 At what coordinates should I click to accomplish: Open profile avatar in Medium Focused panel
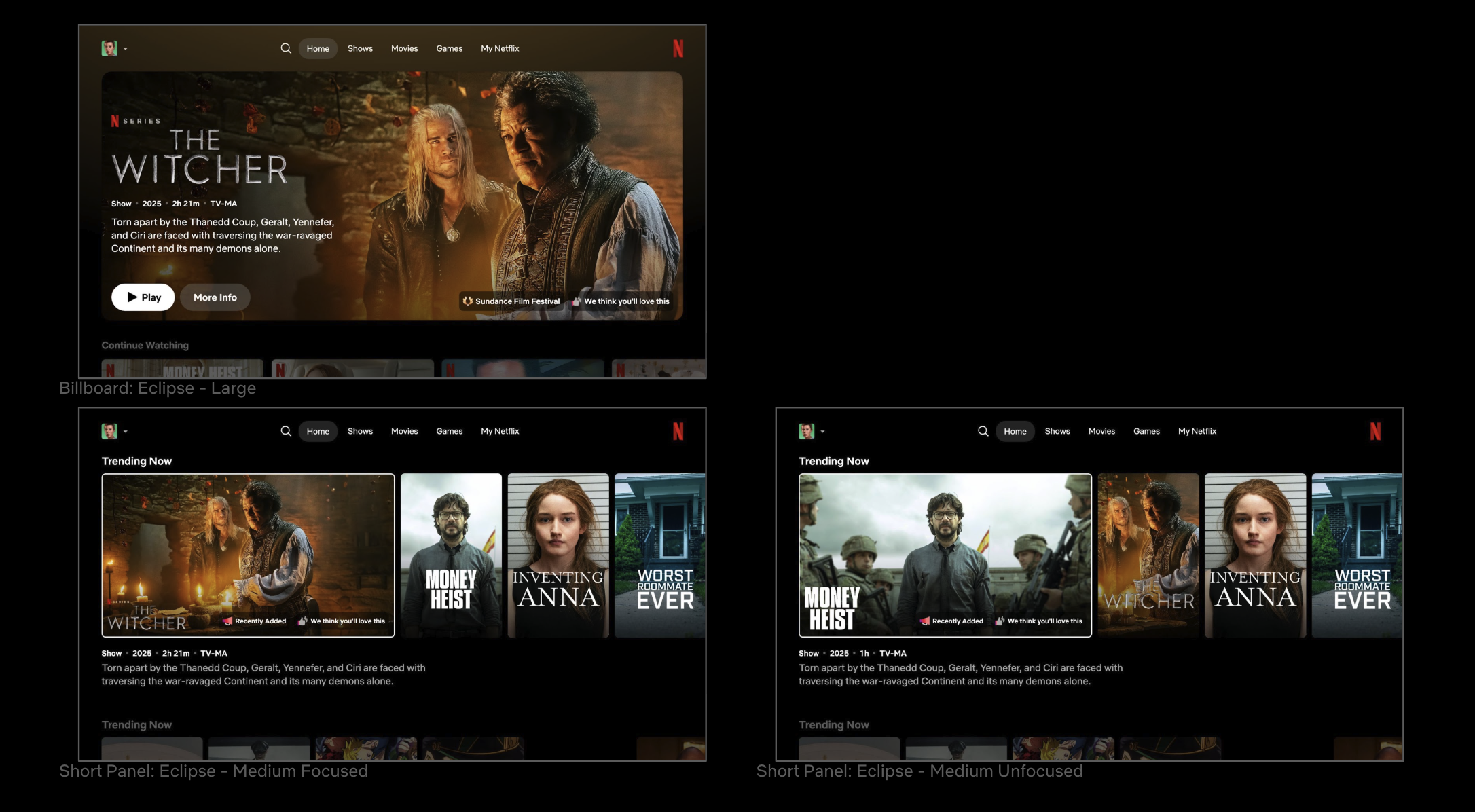pos(109,431)
